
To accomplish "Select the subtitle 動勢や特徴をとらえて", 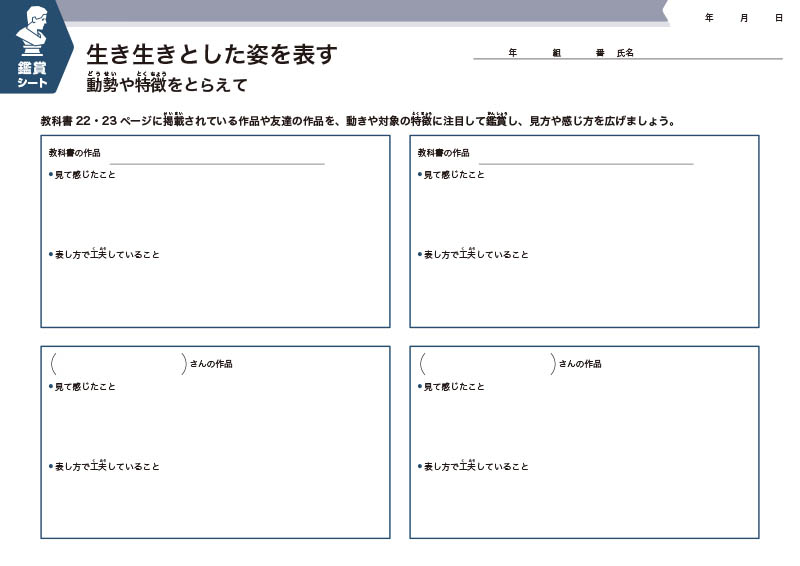I will [x=166, y=86].
